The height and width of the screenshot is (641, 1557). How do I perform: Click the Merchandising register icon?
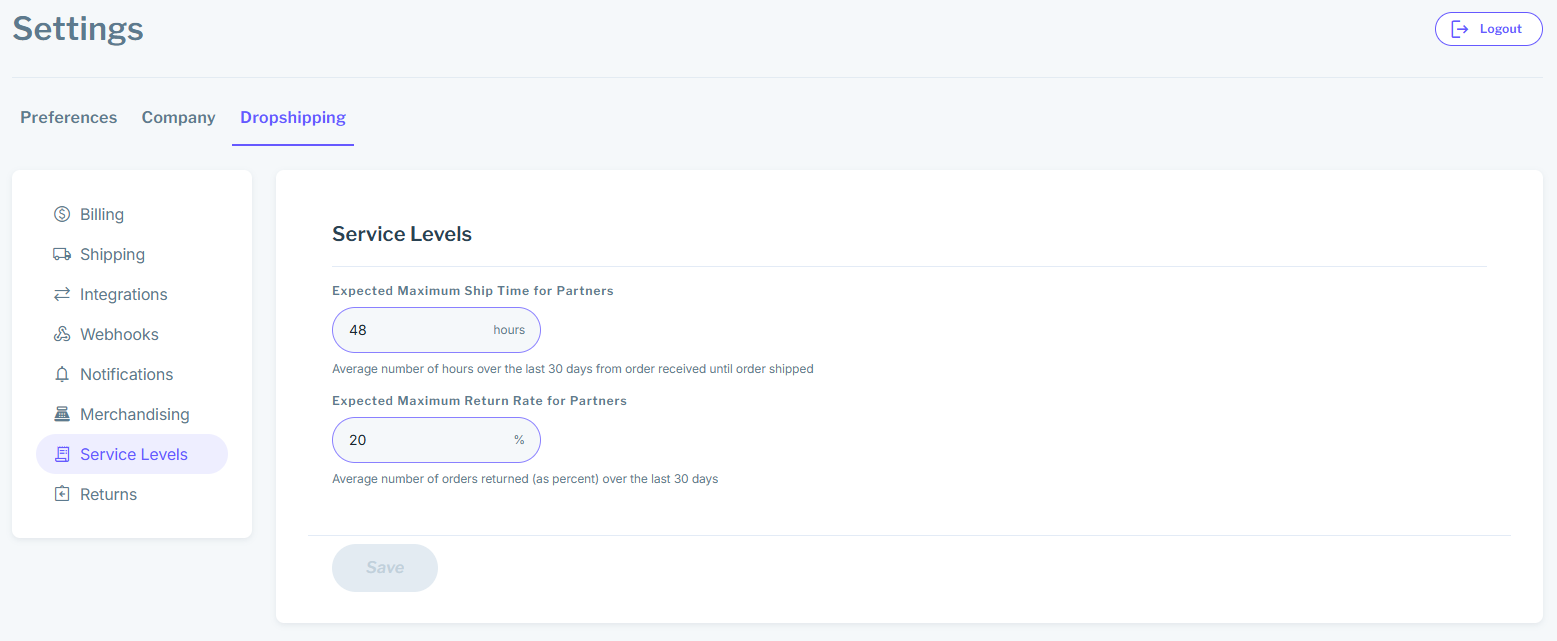(x=62, y=414)
